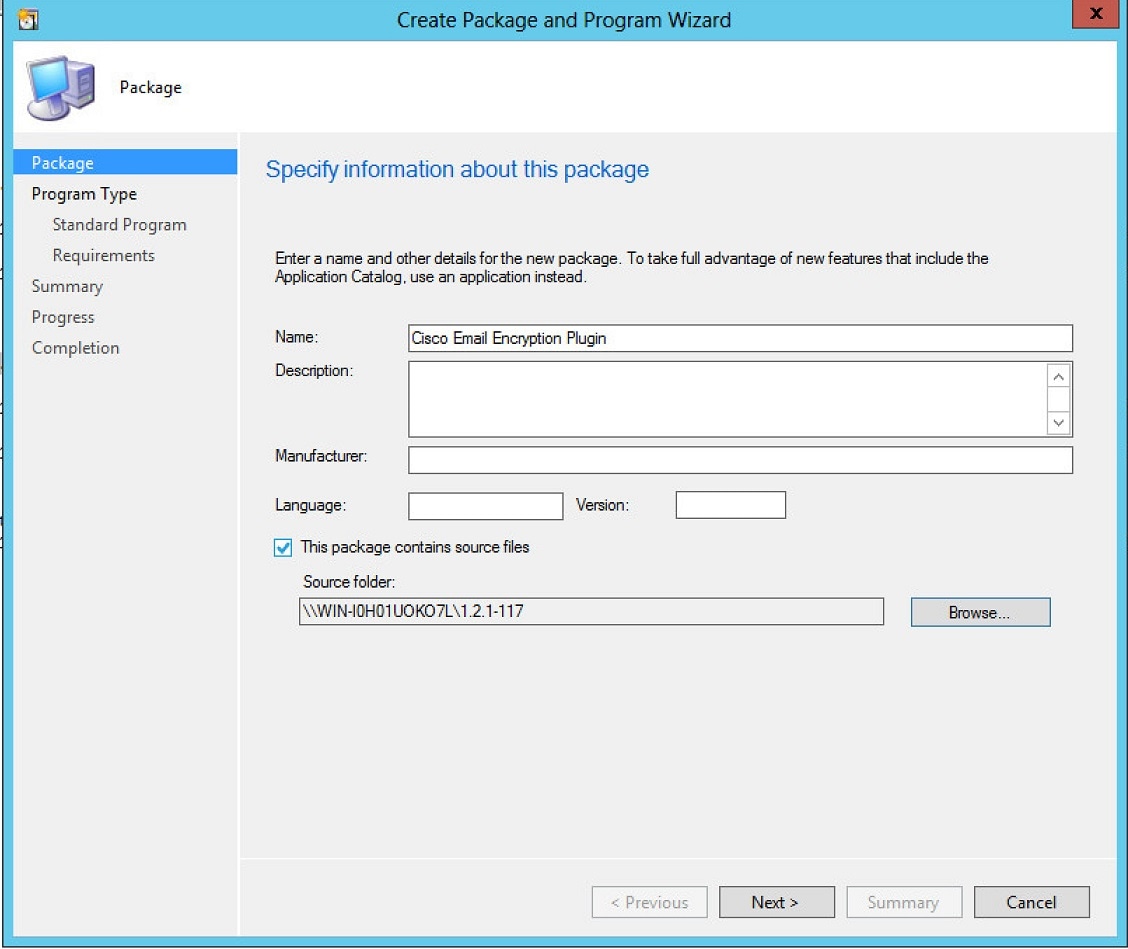
Task: Uncheck "This package contains source files"
Action: tap(281, 547)
